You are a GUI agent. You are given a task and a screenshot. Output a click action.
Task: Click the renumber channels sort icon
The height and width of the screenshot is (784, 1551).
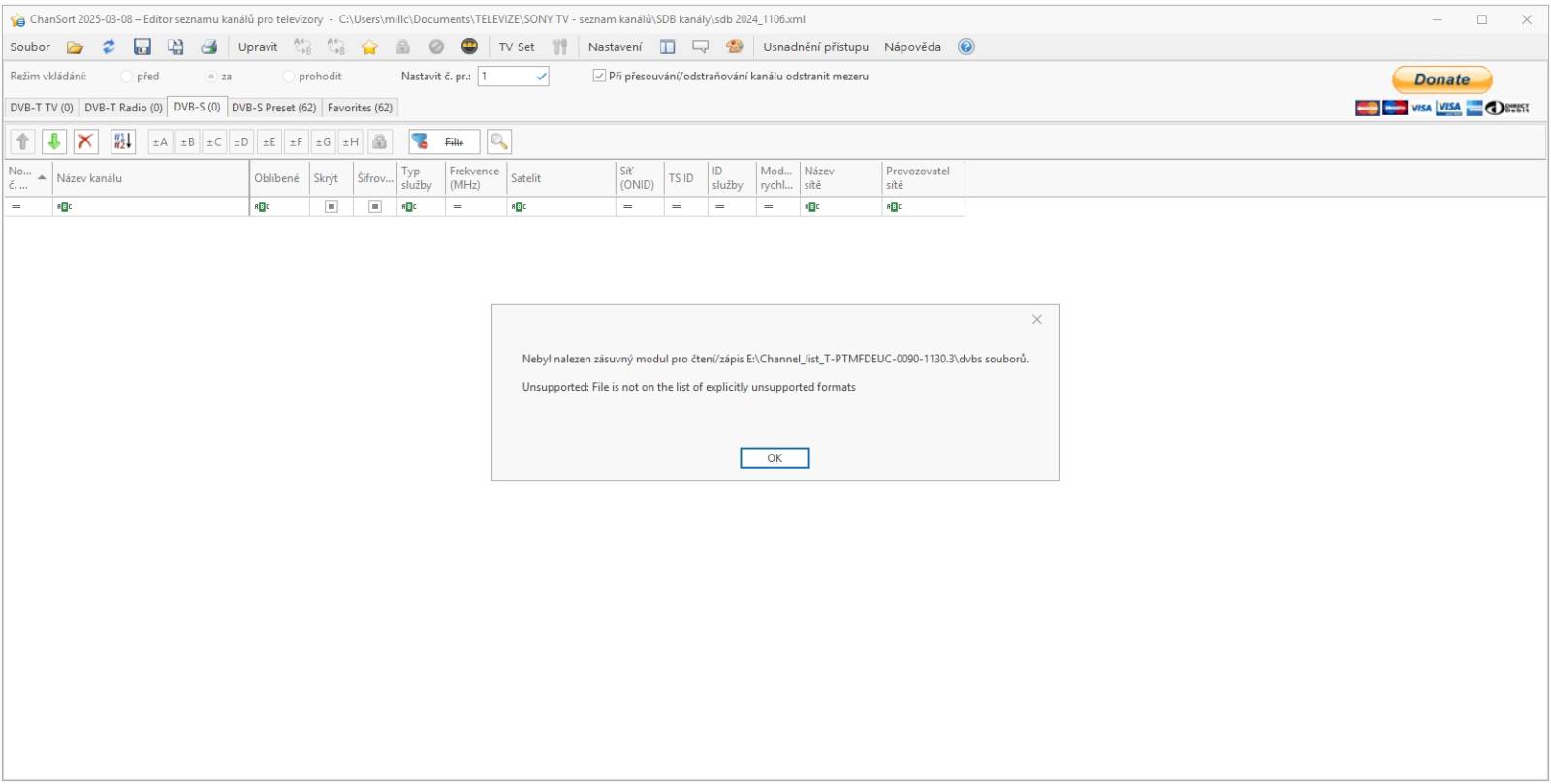pyautogui.click(x=122, y=141)
